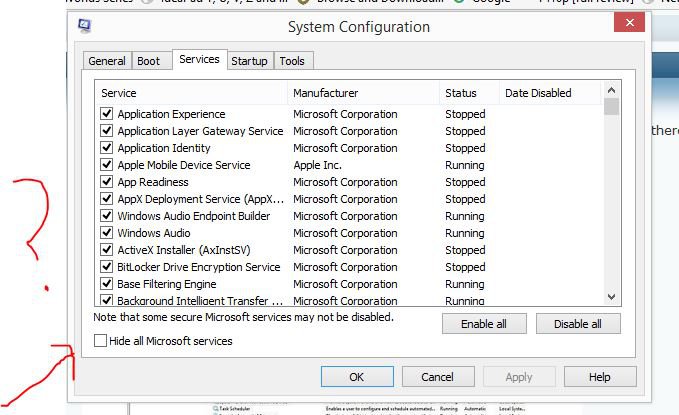Select the Services tab
The height and width of the screenshot is (415, 679).
[x=200, y=59]
